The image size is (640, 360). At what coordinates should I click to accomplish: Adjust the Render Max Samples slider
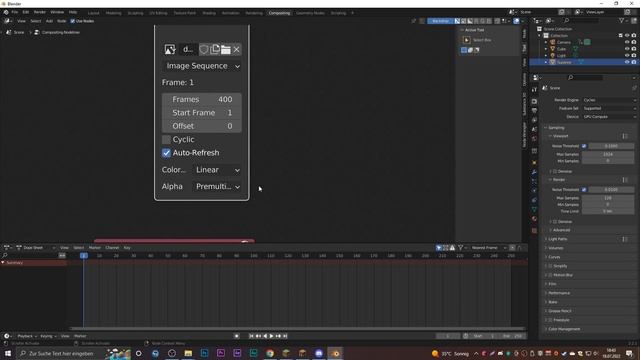point(608,198)
